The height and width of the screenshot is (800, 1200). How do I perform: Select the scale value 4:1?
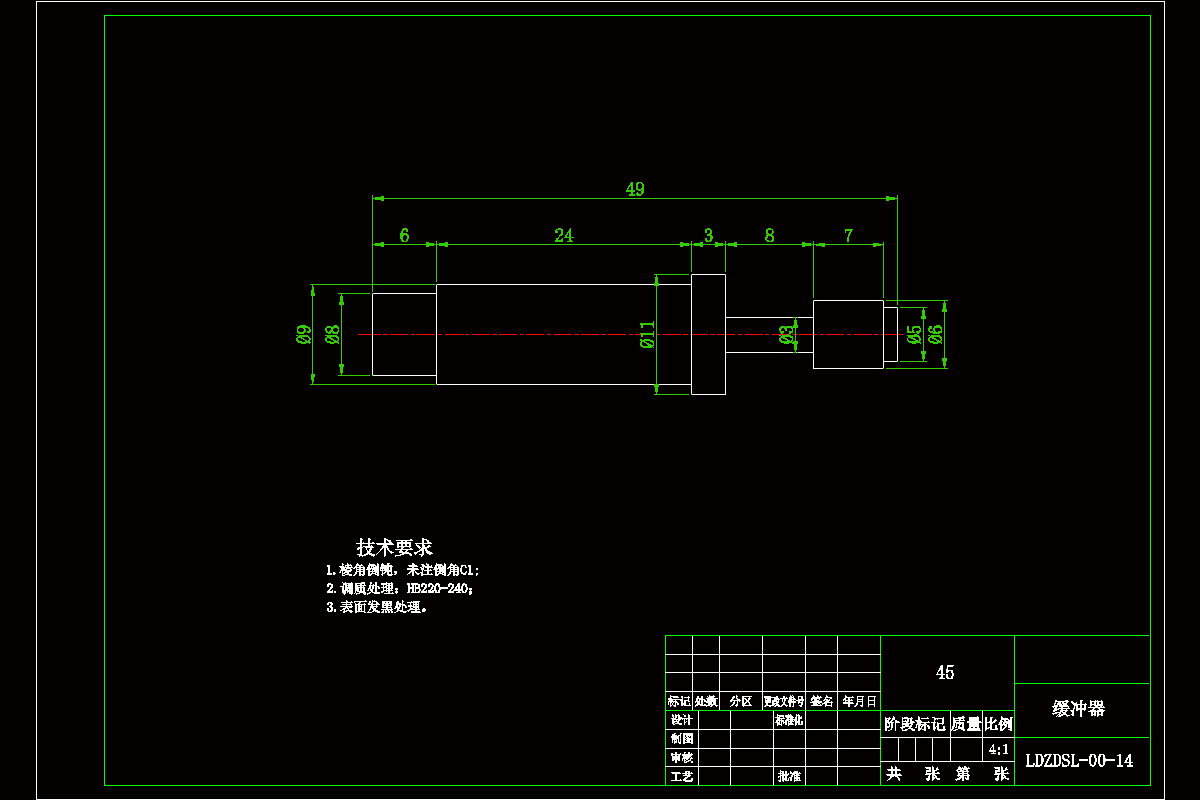(997, 749)
